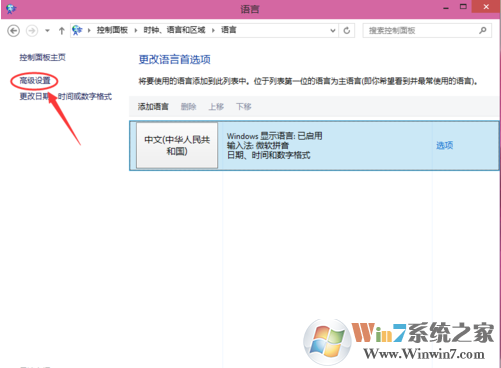Expand chevron after 时钟、语言和区域 breadcrumb
The height and width of the screenshot is (368, 501).
[x=213, y=31]
